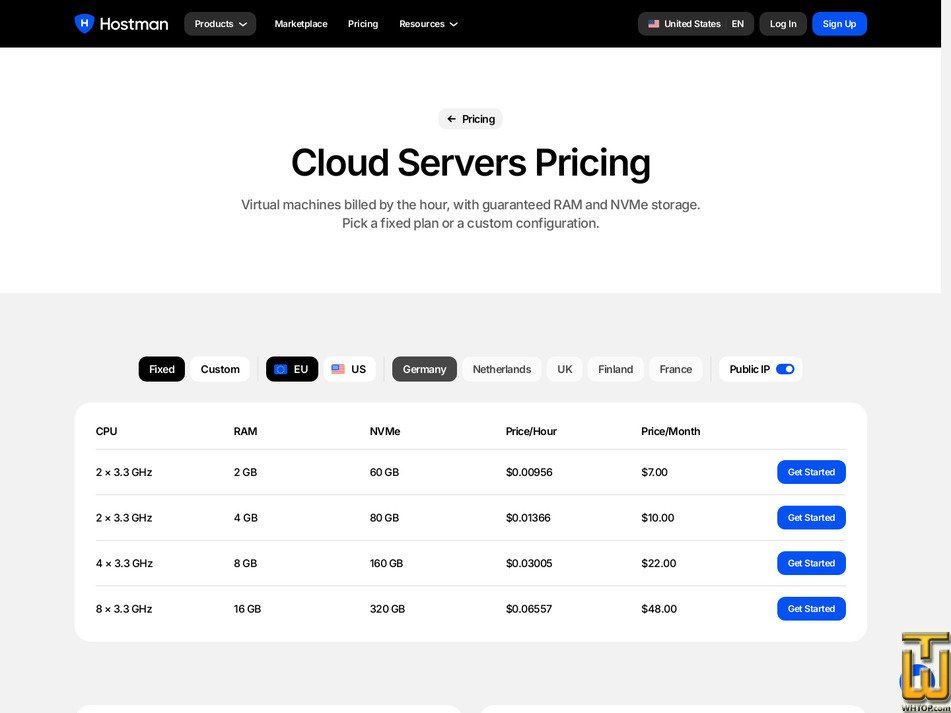
Task: Go to Pricing in the top navigation
Action: click(x=363, y=24)
